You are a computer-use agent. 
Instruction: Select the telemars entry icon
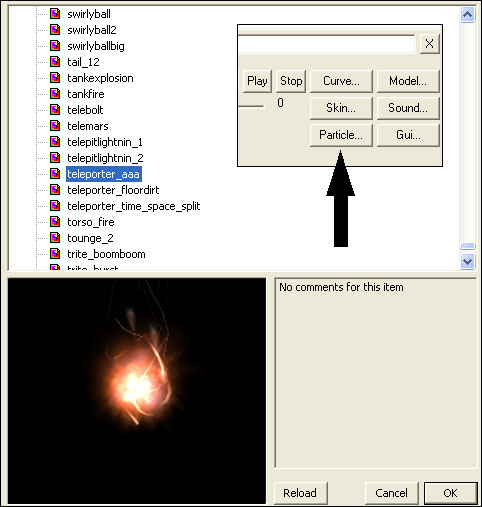[x=55, y=126]
